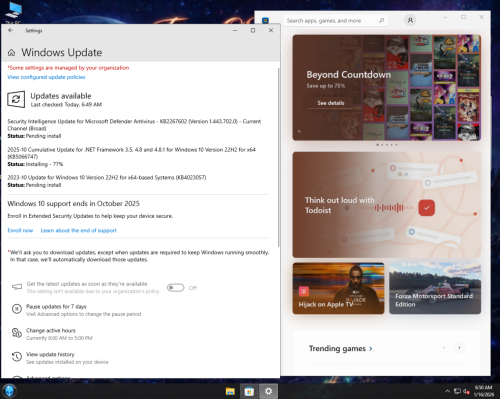Open Think out loud with Todoist card
Viewport: 500px width, 399px height.
click(387, 205)
